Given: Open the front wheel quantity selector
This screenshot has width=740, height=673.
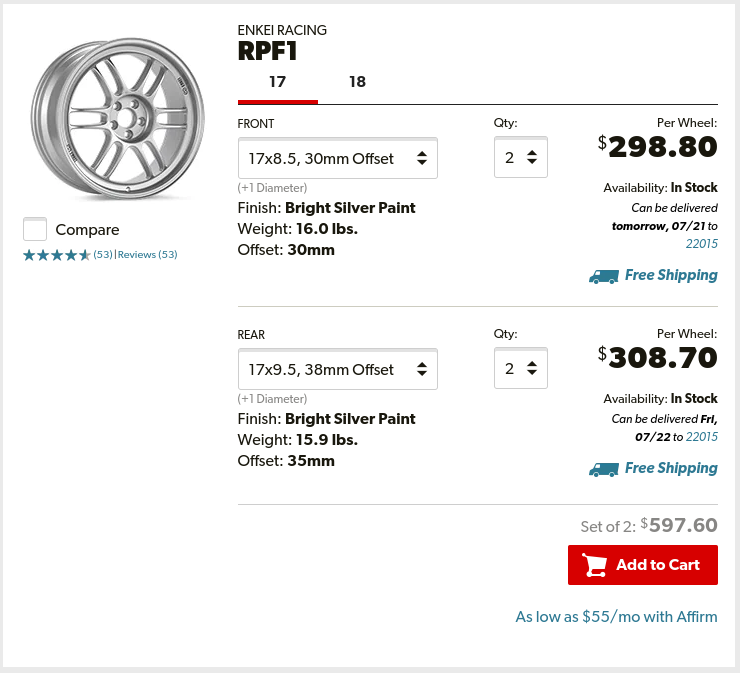Looking at the screenshot, I should point(521,157).
